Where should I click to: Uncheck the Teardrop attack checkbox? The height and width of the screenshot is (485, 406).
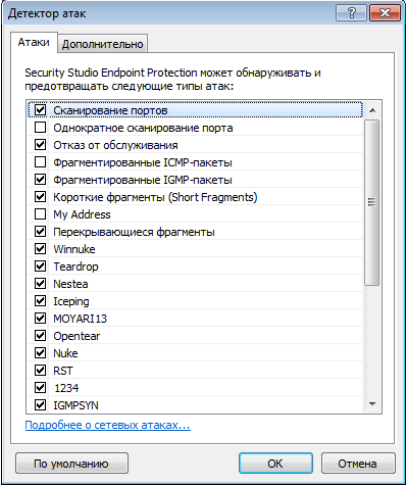click(40, 266)
